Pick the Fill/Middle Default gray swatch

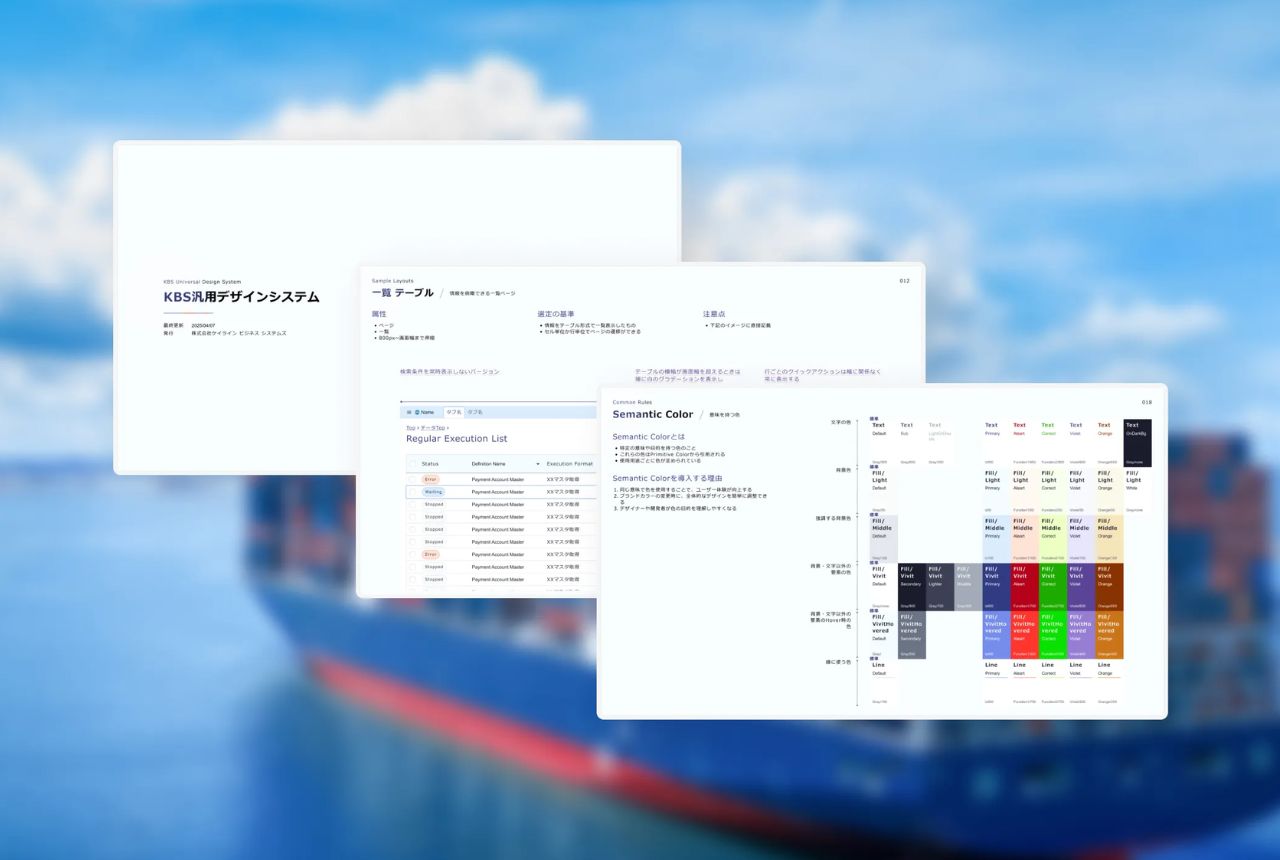click(x=884, y=539)
